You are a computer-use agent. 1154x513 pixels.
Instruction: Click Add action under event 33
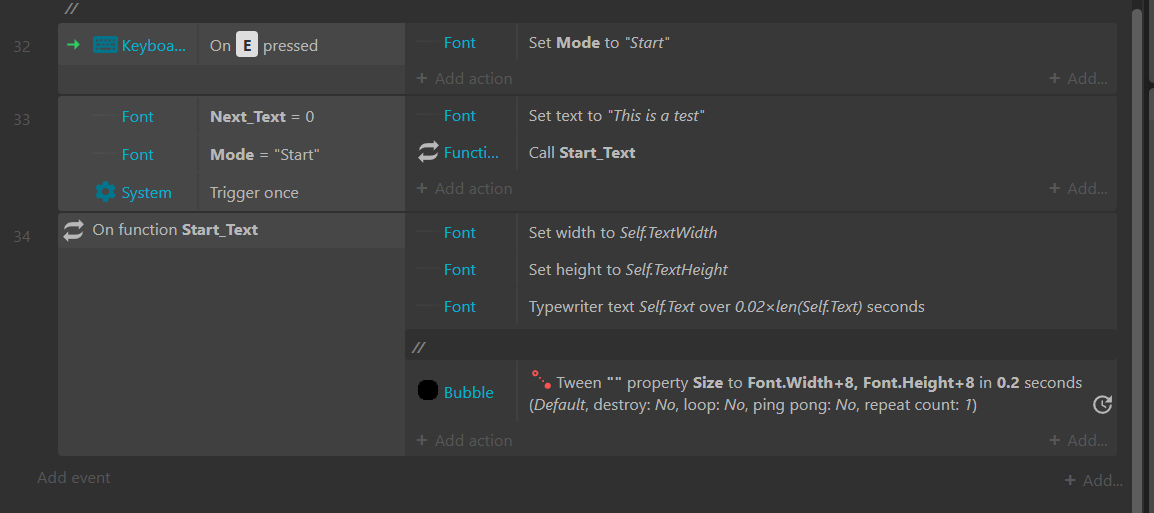464,188
